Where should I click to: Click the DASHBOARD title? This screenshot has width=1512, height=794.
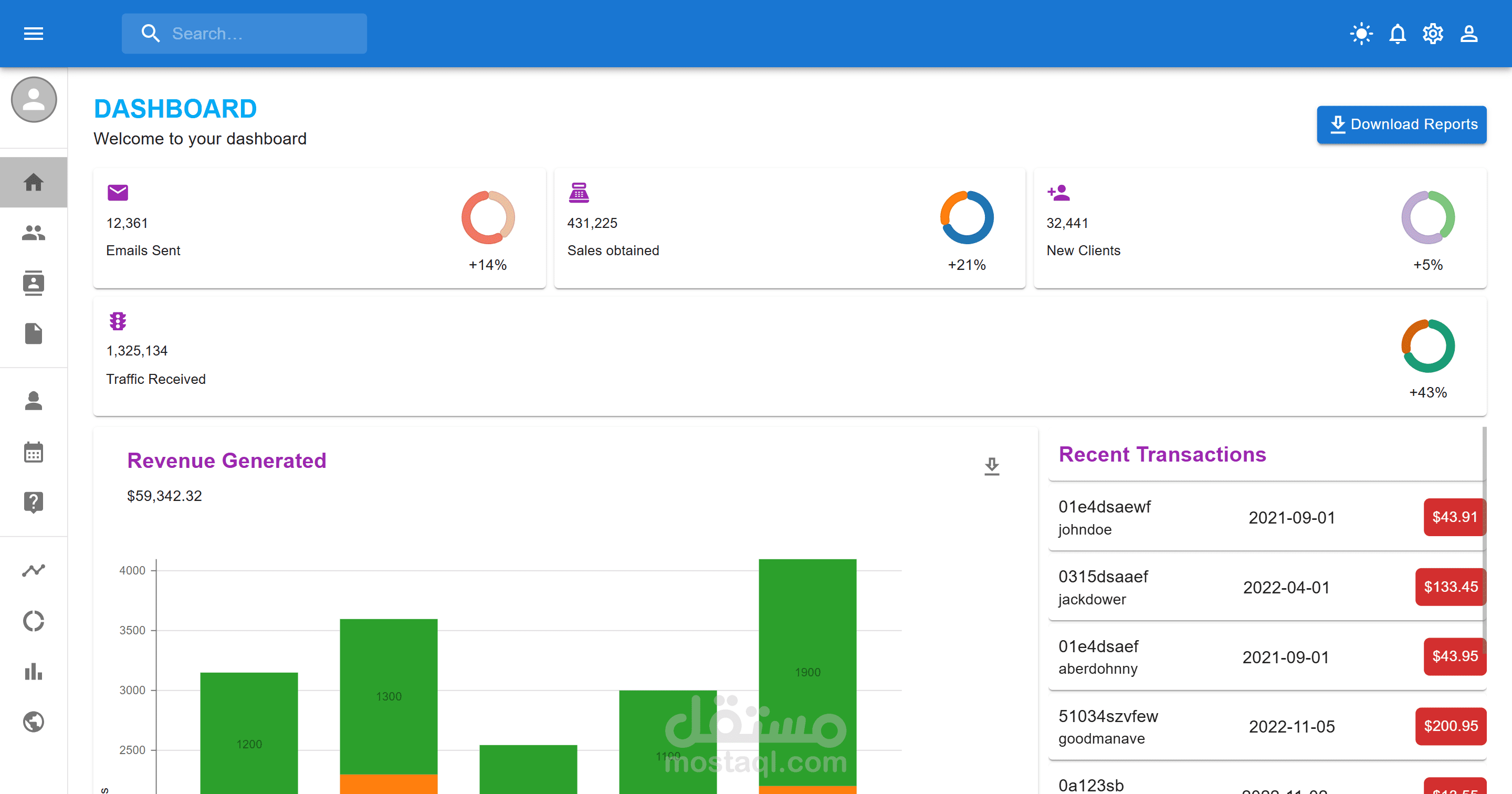coord(175,109)
